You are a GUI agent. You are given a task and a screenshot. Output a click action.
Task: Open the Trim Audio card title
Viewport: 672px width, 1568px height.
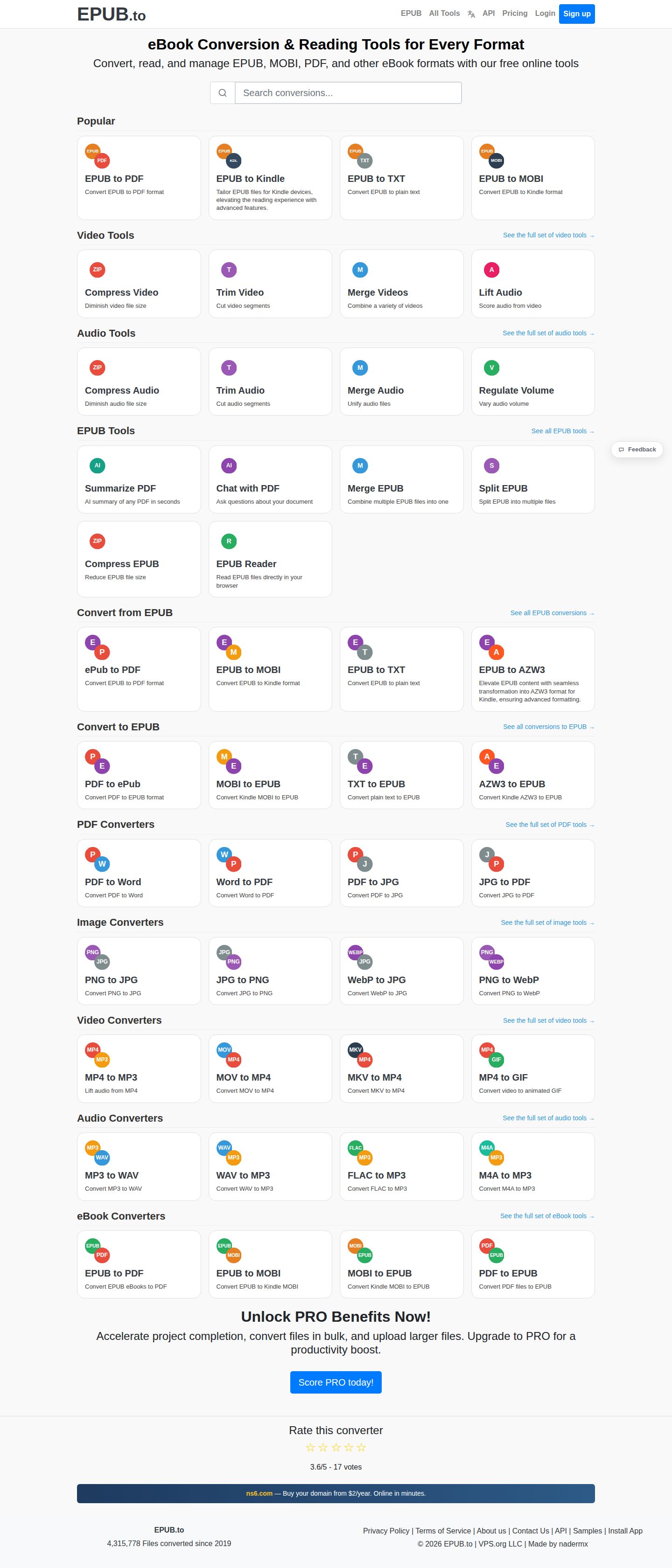[240, 390]
